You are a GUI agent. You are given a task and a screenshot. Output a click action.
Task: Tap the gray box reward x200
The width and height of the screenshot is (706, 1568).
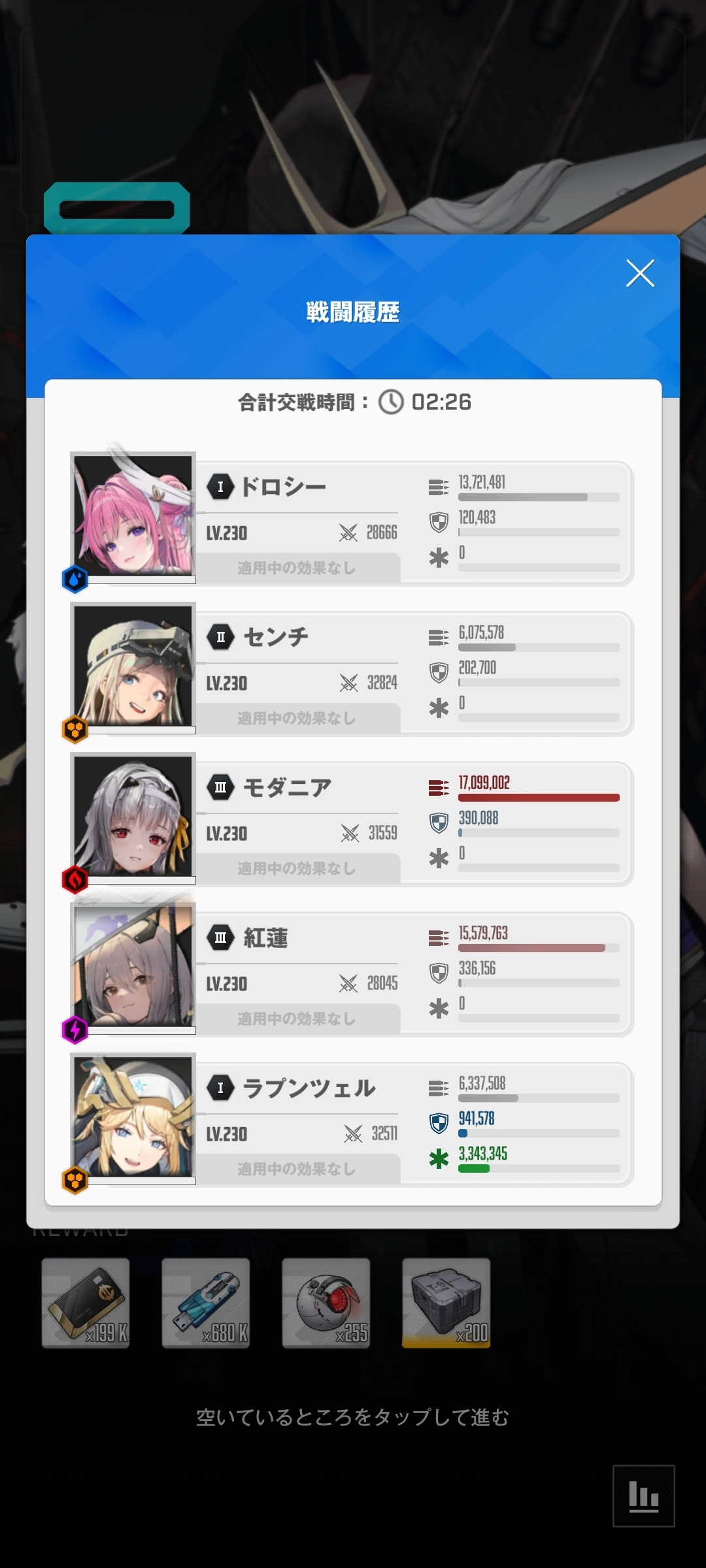coord(446,1303)
